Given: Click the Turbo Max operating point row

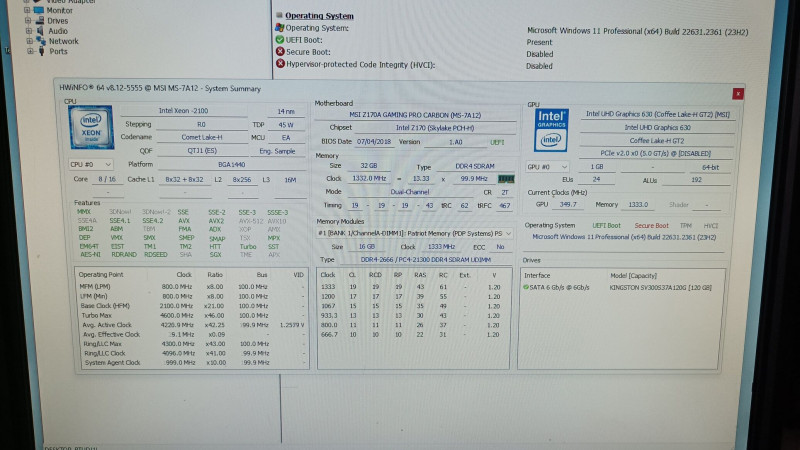Looking at the screenshot, I should coord(192,315).
